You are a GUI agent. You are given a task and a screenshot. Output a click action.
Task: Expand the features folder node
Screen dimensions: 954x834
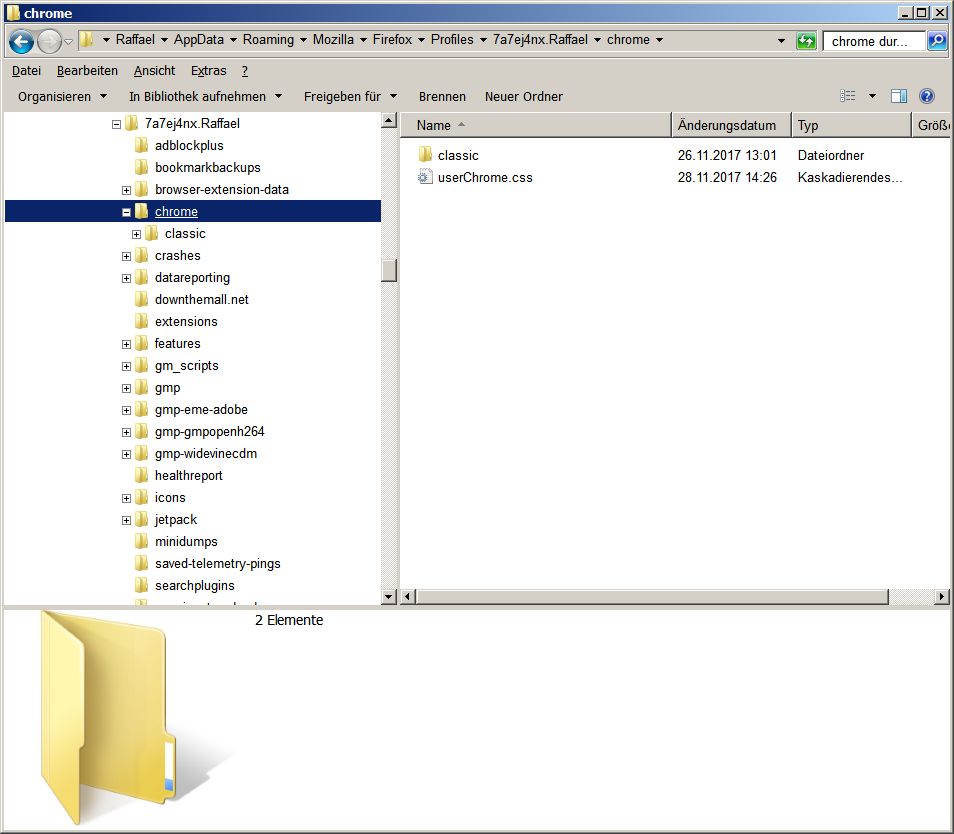coord(126,344)
